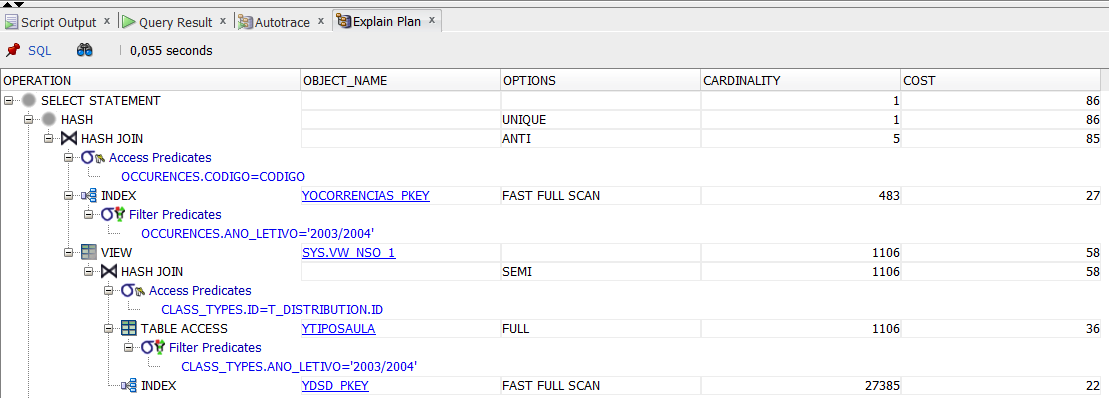The height and width of the screenshot is (398, 1109).
Task: Click the Explain Plan tab icon
Action: click(x=344, y=22)
